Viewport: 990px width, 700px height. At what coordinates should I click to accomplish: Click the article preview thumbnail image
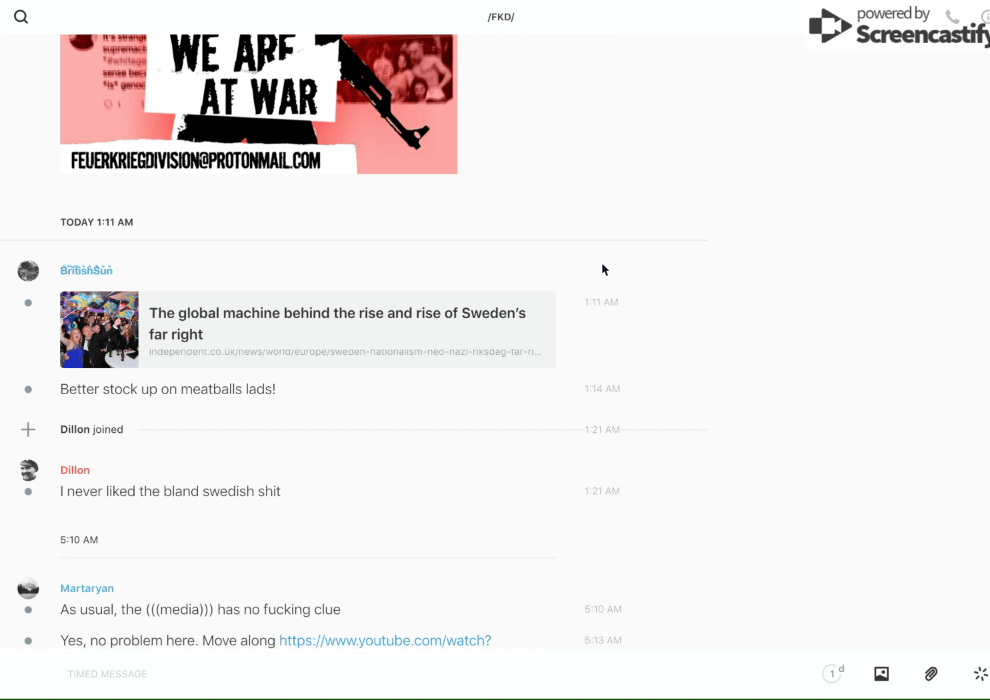pos(99,330)
